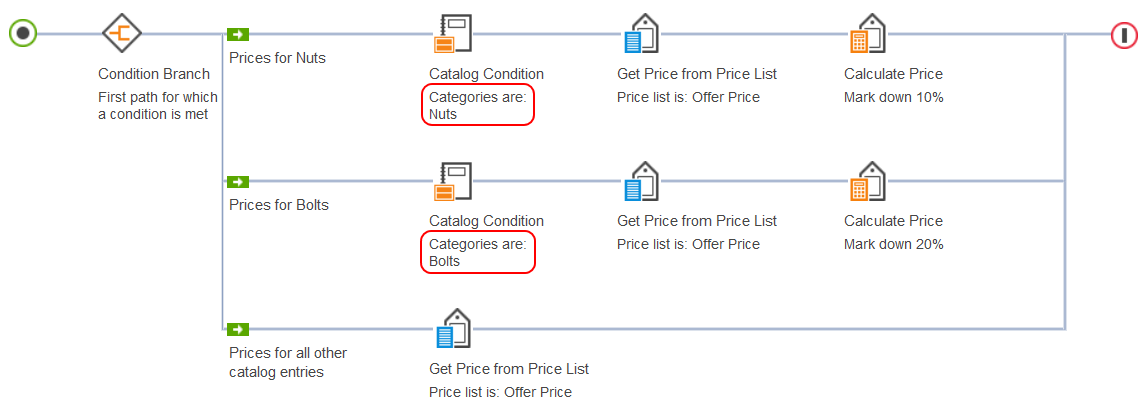Open the Nuts Catalog Condition icon

point(453,34)
